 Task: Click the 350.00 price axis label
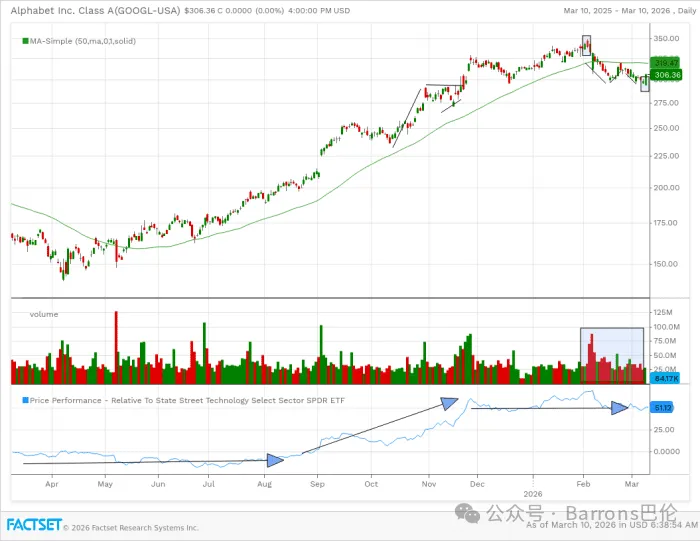pos(667,39)
